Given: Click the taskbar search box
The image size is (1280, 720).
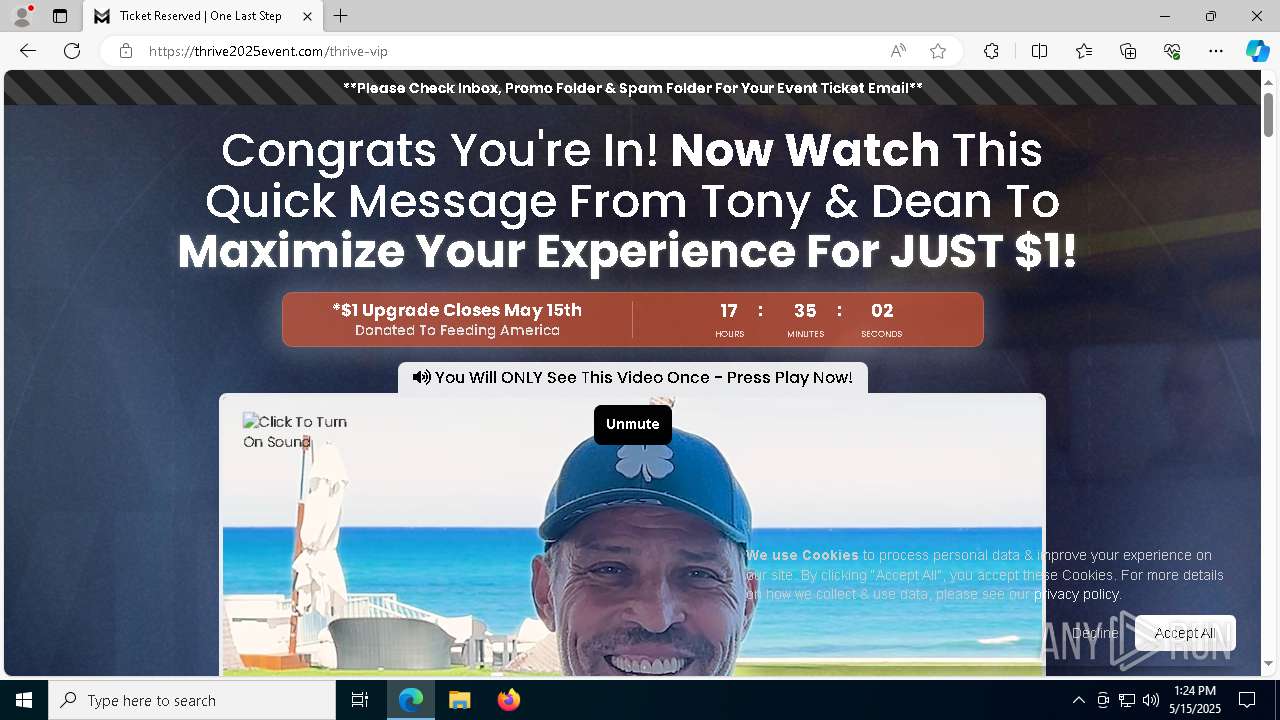Looking at the screenshot, I should (192, 700).
